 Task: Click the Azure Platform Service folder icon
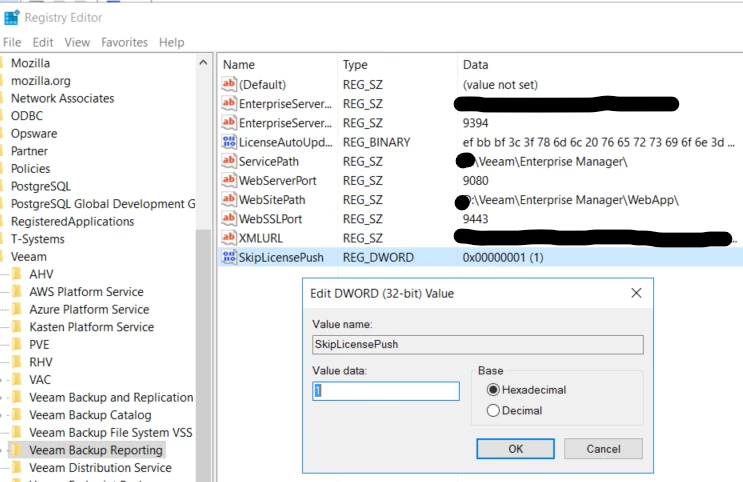click(x=18, y=309)
